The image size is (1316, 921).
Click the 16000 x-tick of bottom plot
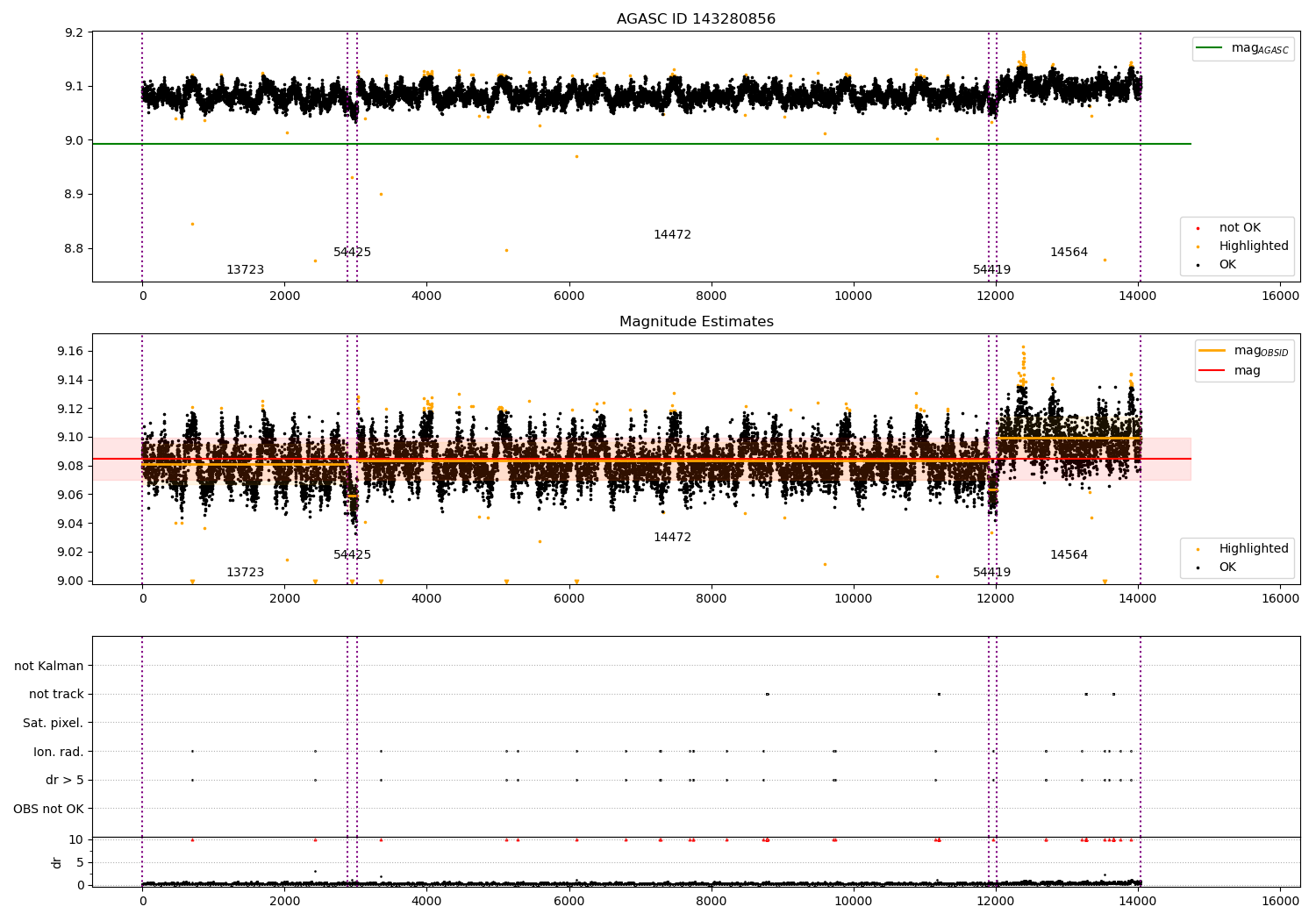pos(1280,901)
